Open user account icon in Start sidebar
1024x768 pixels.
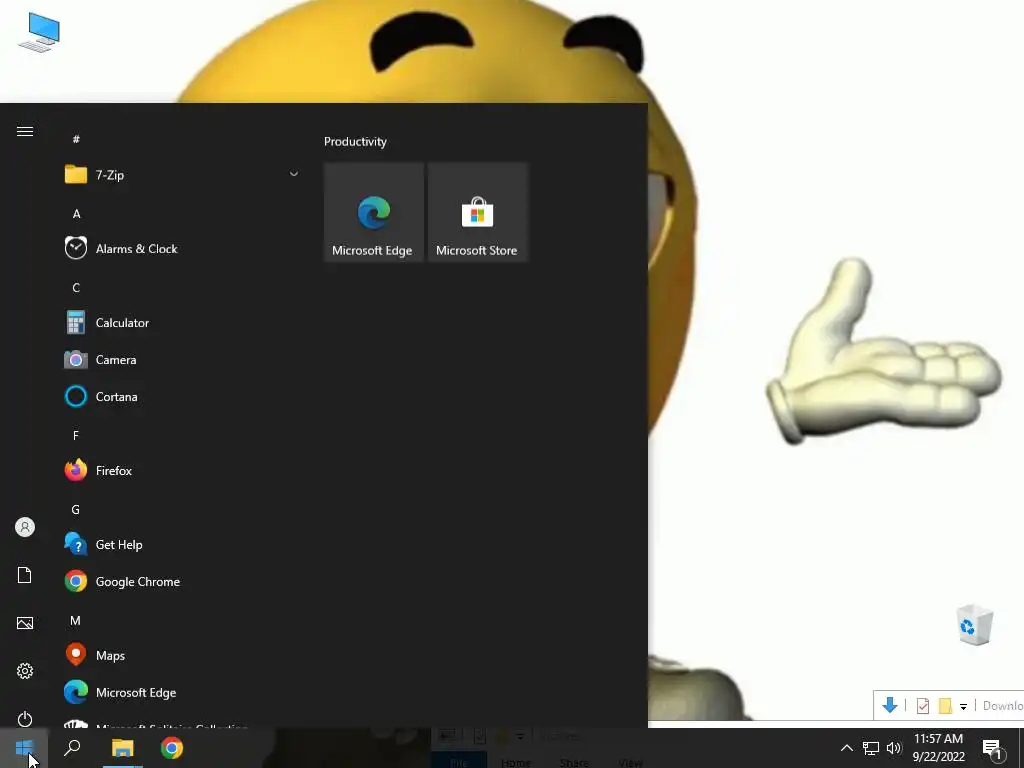pyautogui.click(x=25, y=527)
